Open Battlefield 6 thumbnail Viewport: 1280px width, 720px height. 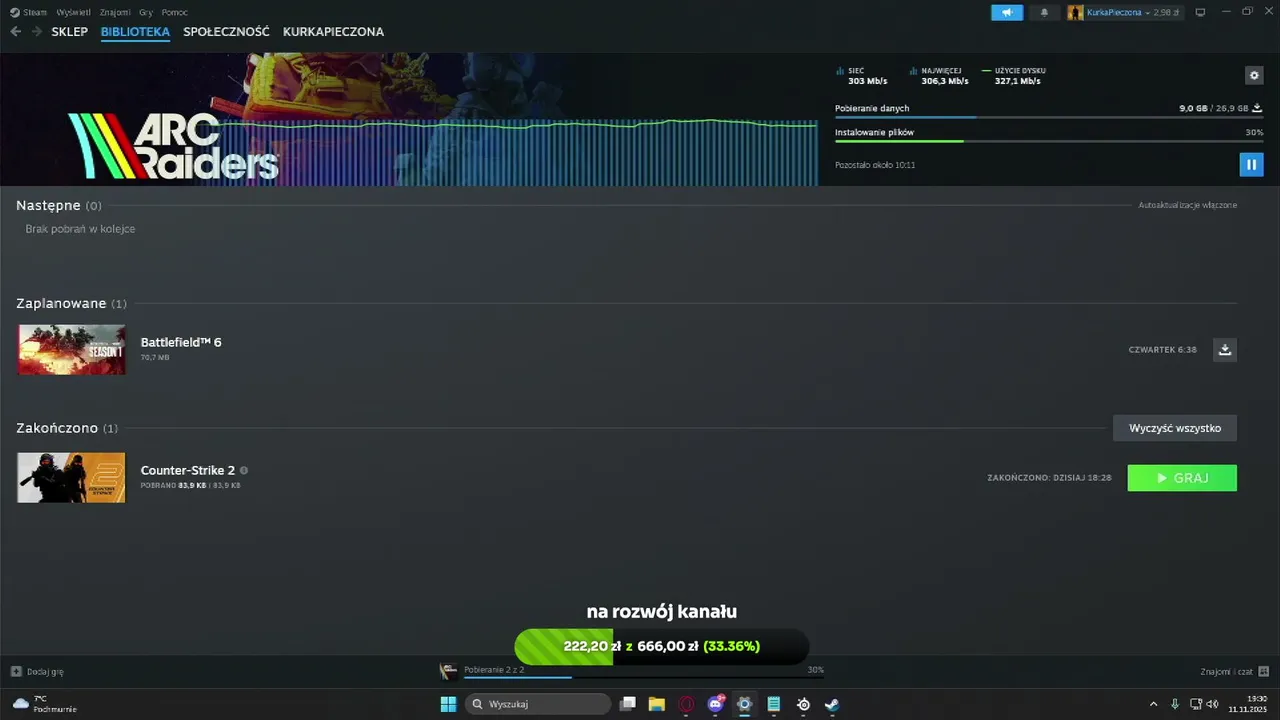point(72,350)
